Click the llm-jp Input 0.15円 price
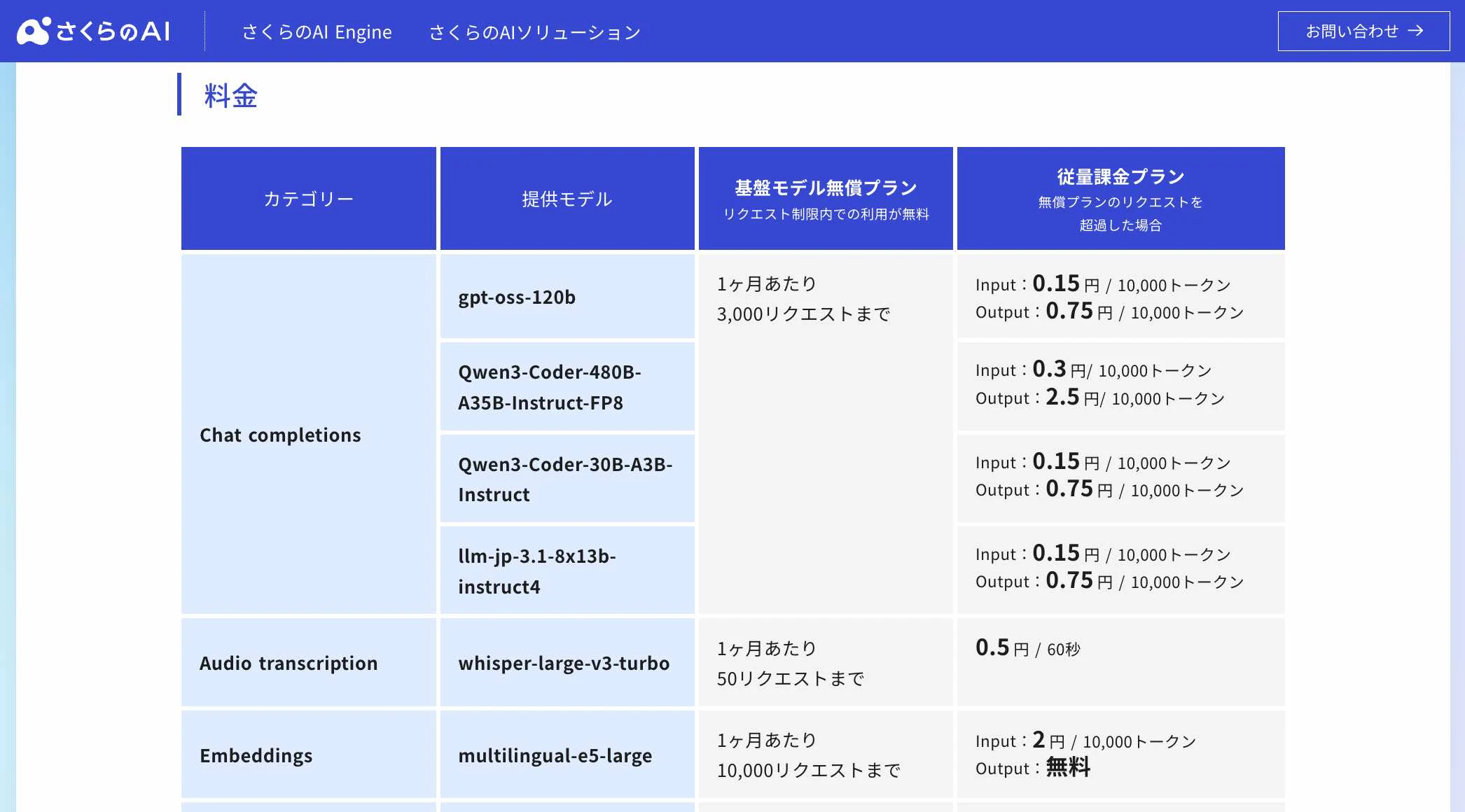Image resolution: width=1465 pixels, height=812 pixels. [1103, 553]
